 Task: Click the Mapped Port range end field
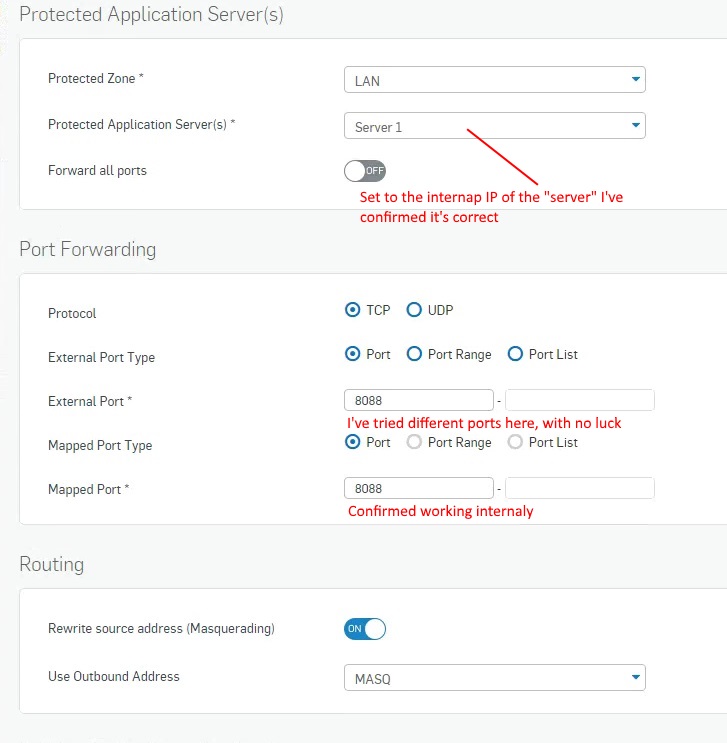point(580,488)
